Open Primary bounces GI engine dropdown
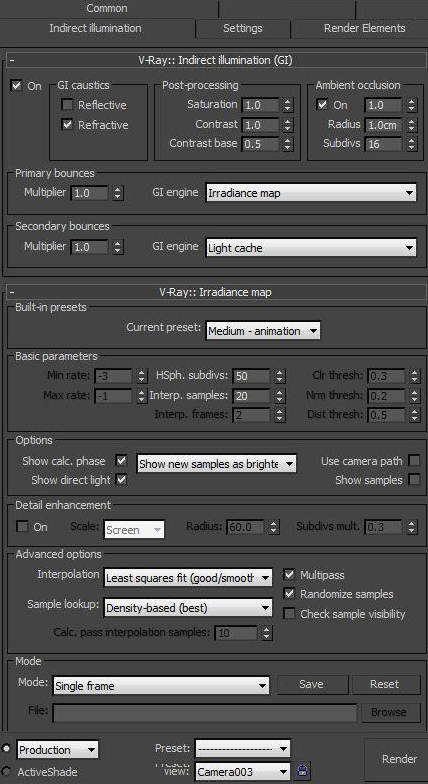Image resolution: width=428 pixels, height=784 pixels. click(311, 192)
